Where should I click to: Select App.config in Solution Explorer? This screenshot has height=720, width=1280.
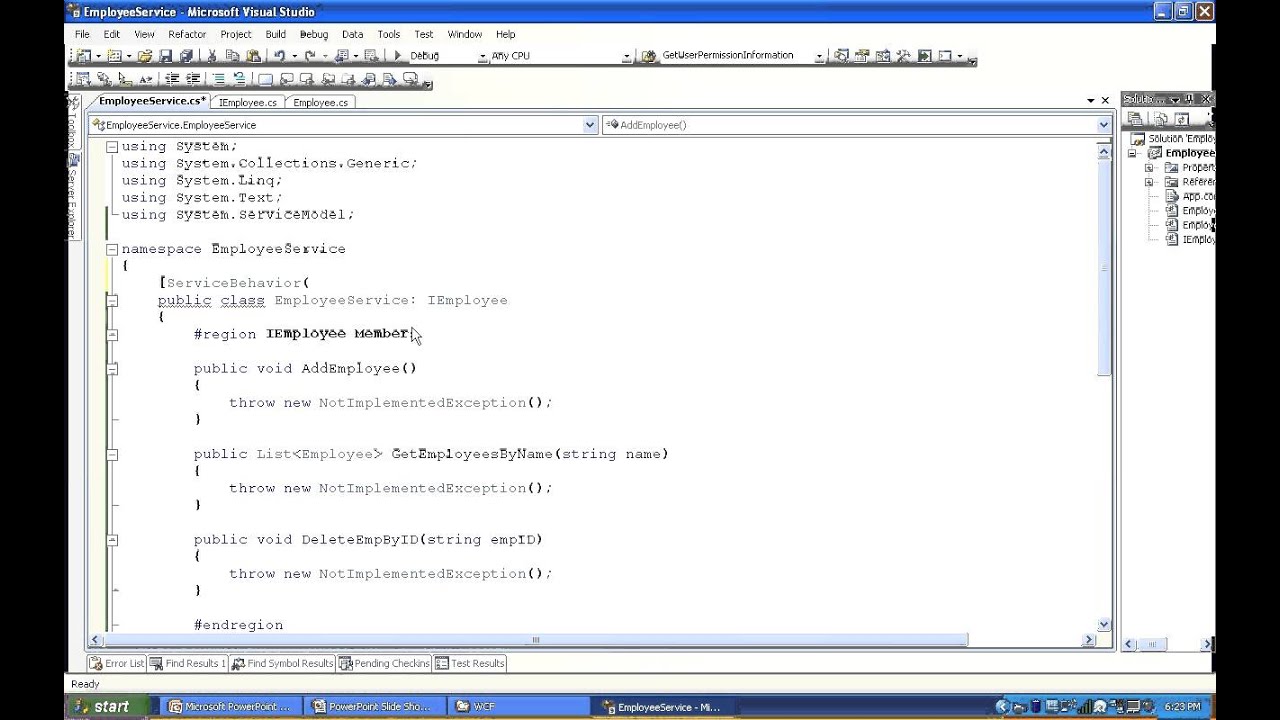point(1190,196)
